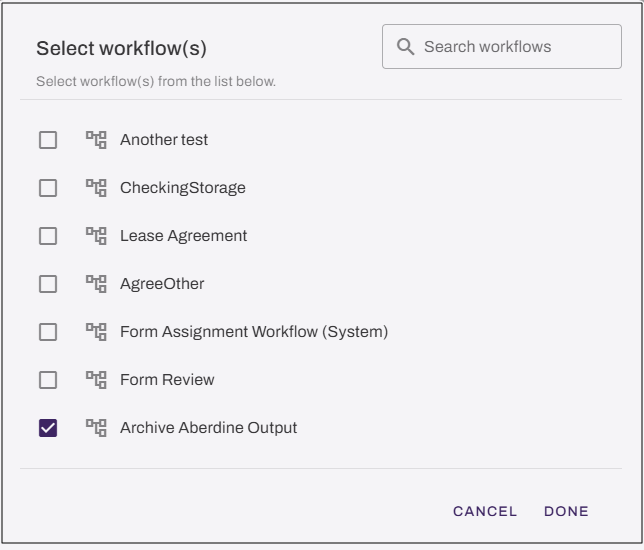Tick the Lease Agreement checkbox
The width and height of the screenshot is (644, 550).
click(48, 236)
